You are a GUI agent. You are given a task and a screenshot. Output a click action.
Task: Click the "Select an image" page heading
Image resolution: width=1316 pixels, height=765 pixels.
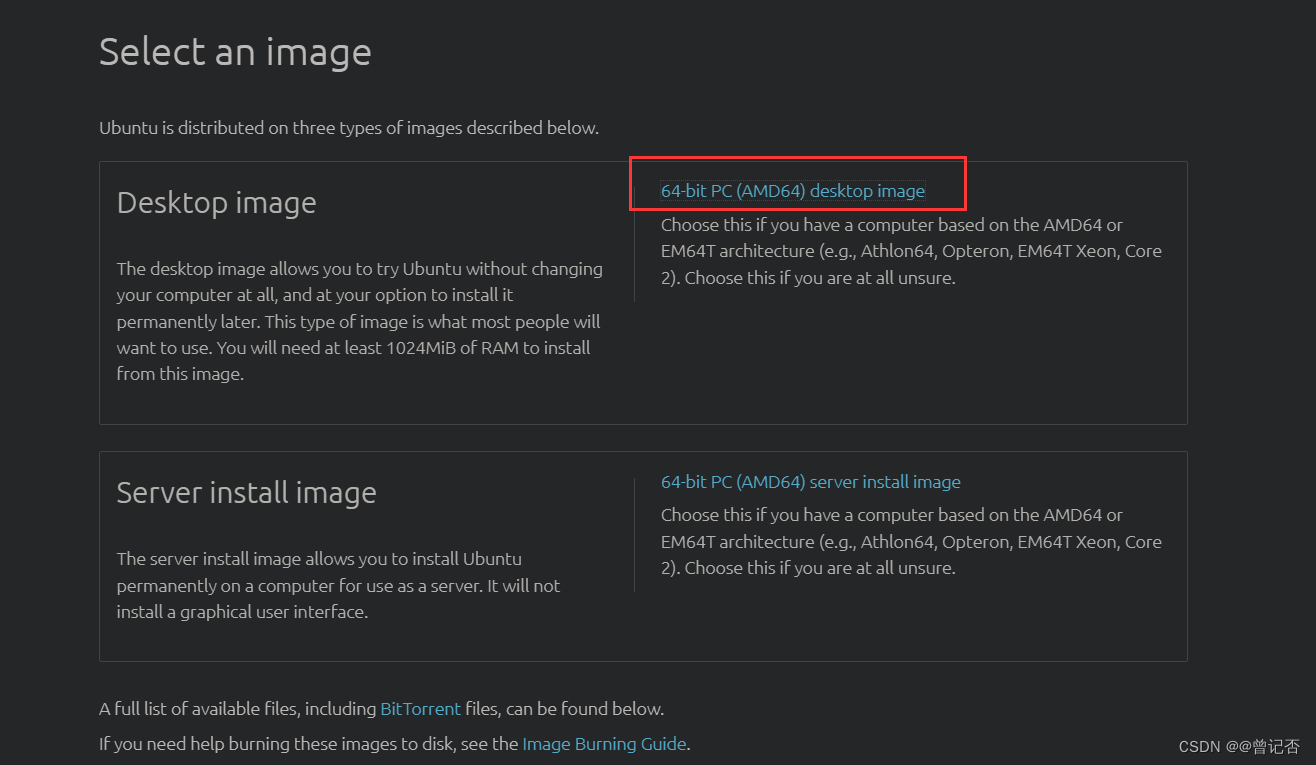point(235,52)
